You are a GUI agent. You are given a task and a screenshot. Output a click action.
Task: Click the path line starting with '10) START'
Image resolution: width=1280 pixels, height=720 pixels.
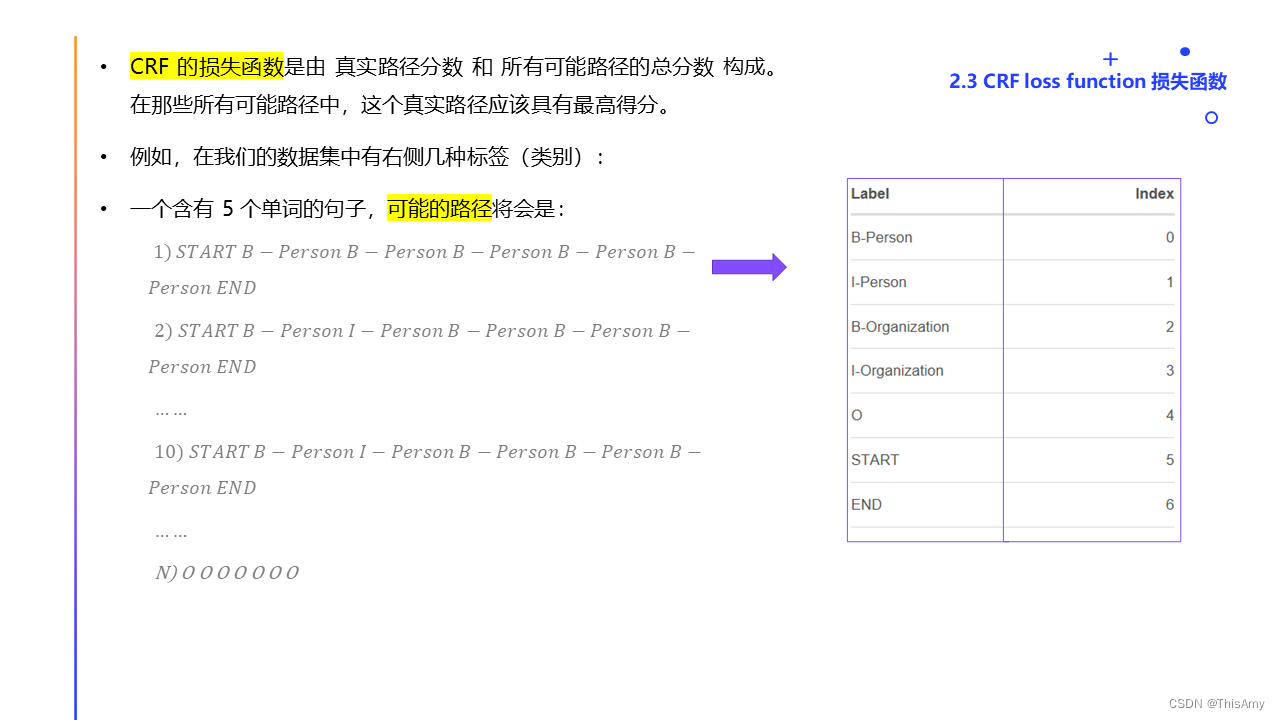click(428, 452)
